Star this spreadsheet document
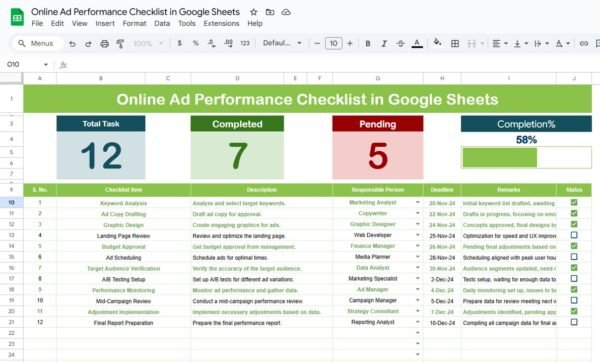The width and height of the screenshot is (600, 363). pos(253,12)
